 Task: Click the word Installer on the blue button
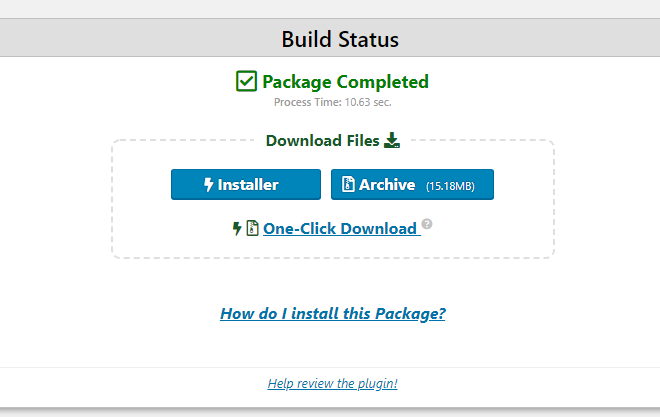pyautogui.click(x=248, y=184)
